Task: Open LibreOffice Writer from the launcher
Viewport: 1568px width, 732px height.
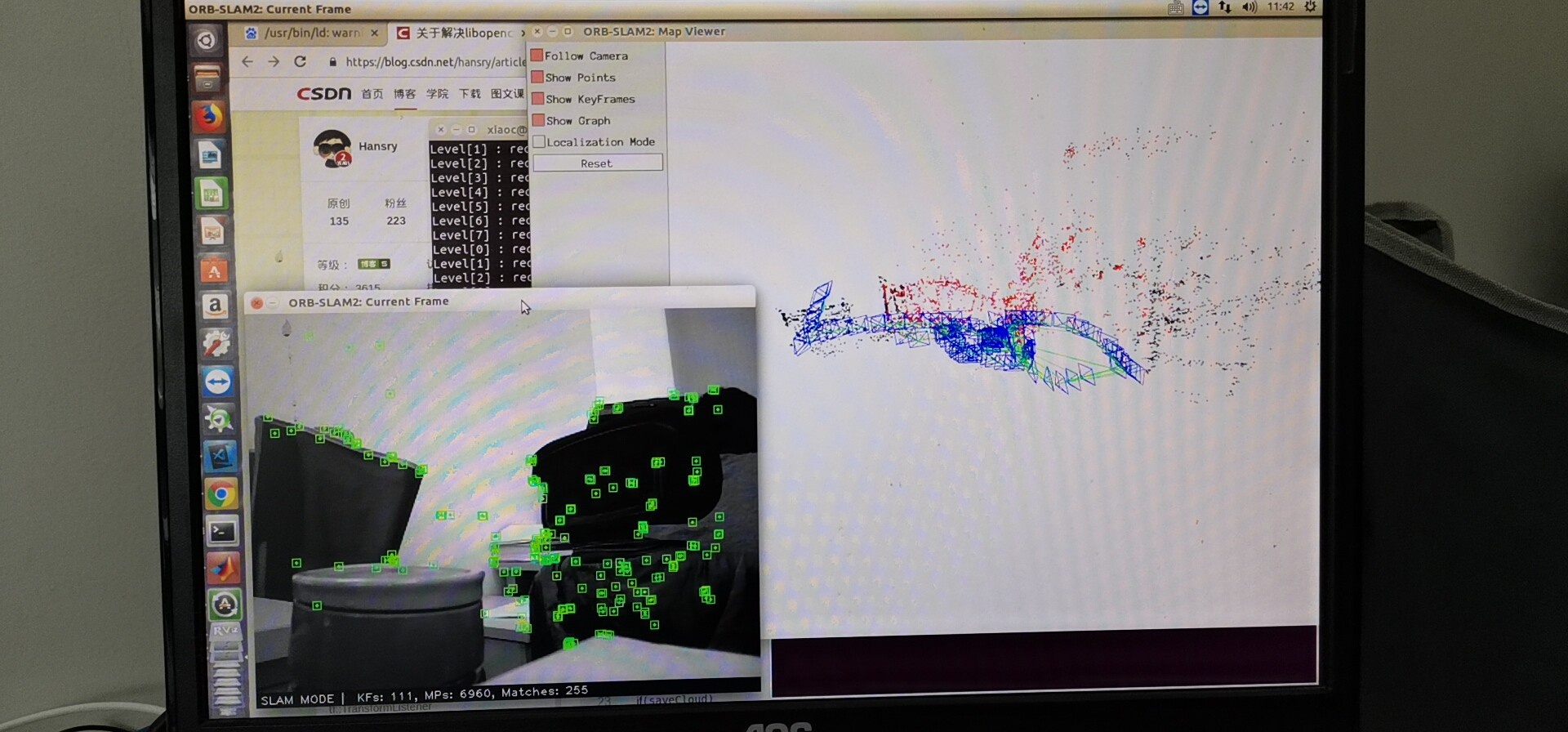Action: coord(210,154)
